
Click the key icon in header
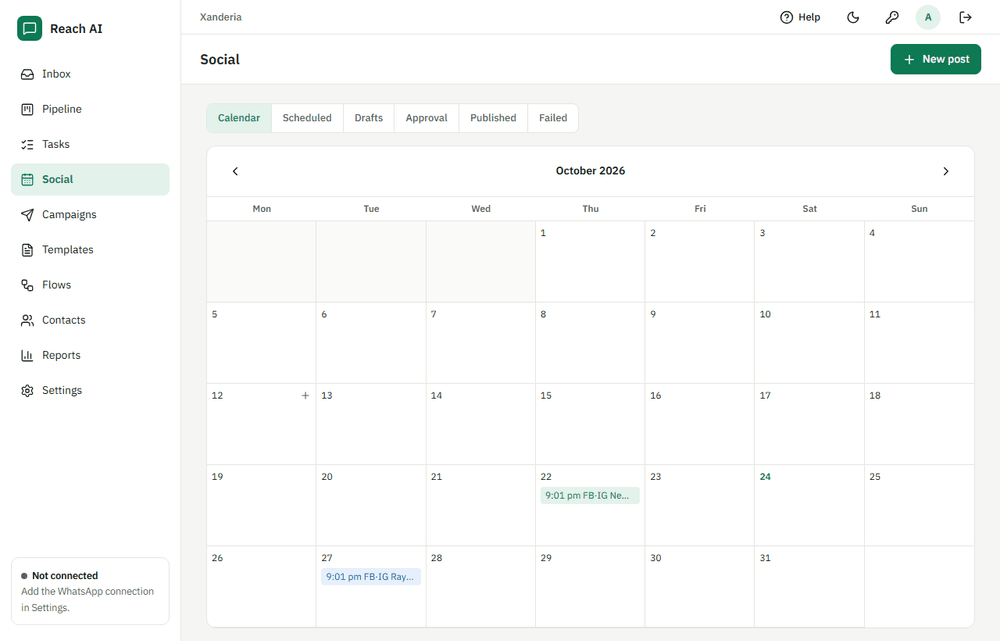point(892,17)
